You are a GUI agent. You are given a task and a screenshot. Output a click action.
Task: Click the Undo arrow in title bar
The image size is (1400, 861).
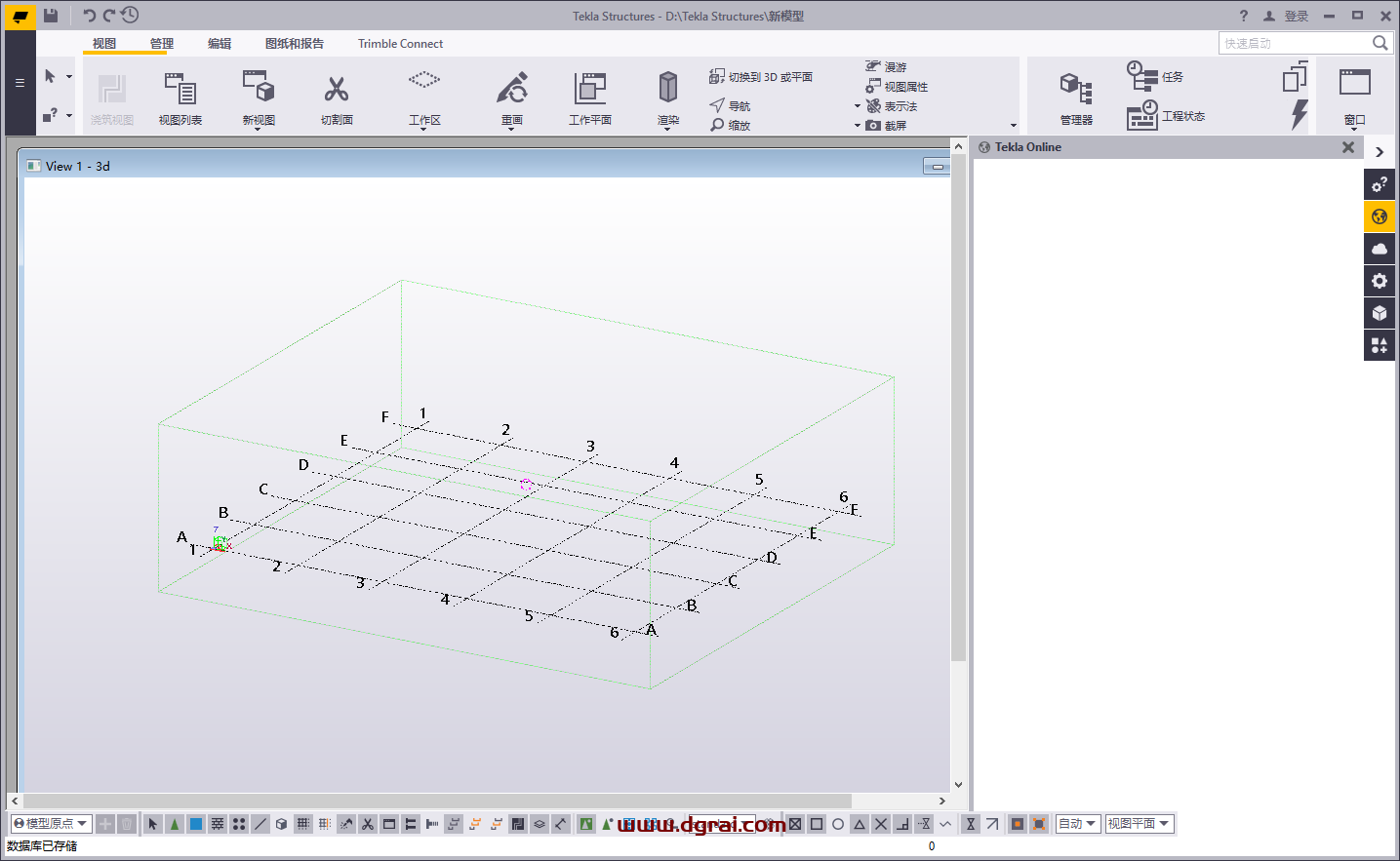click(x=89, y=16)
